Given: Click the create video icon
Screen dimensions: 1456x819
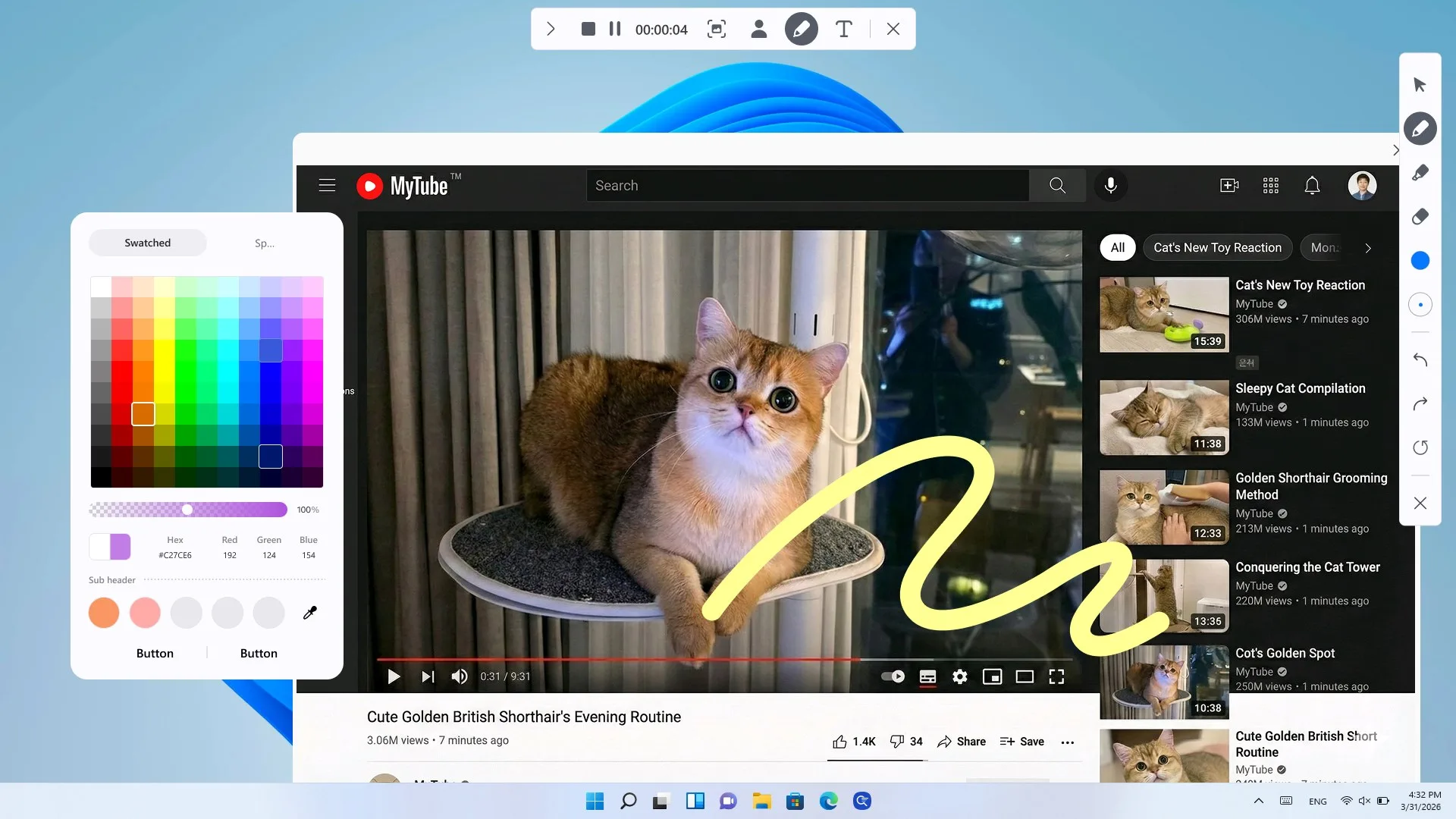Looking at the screenshot, I should click(x=1229, y=185).
